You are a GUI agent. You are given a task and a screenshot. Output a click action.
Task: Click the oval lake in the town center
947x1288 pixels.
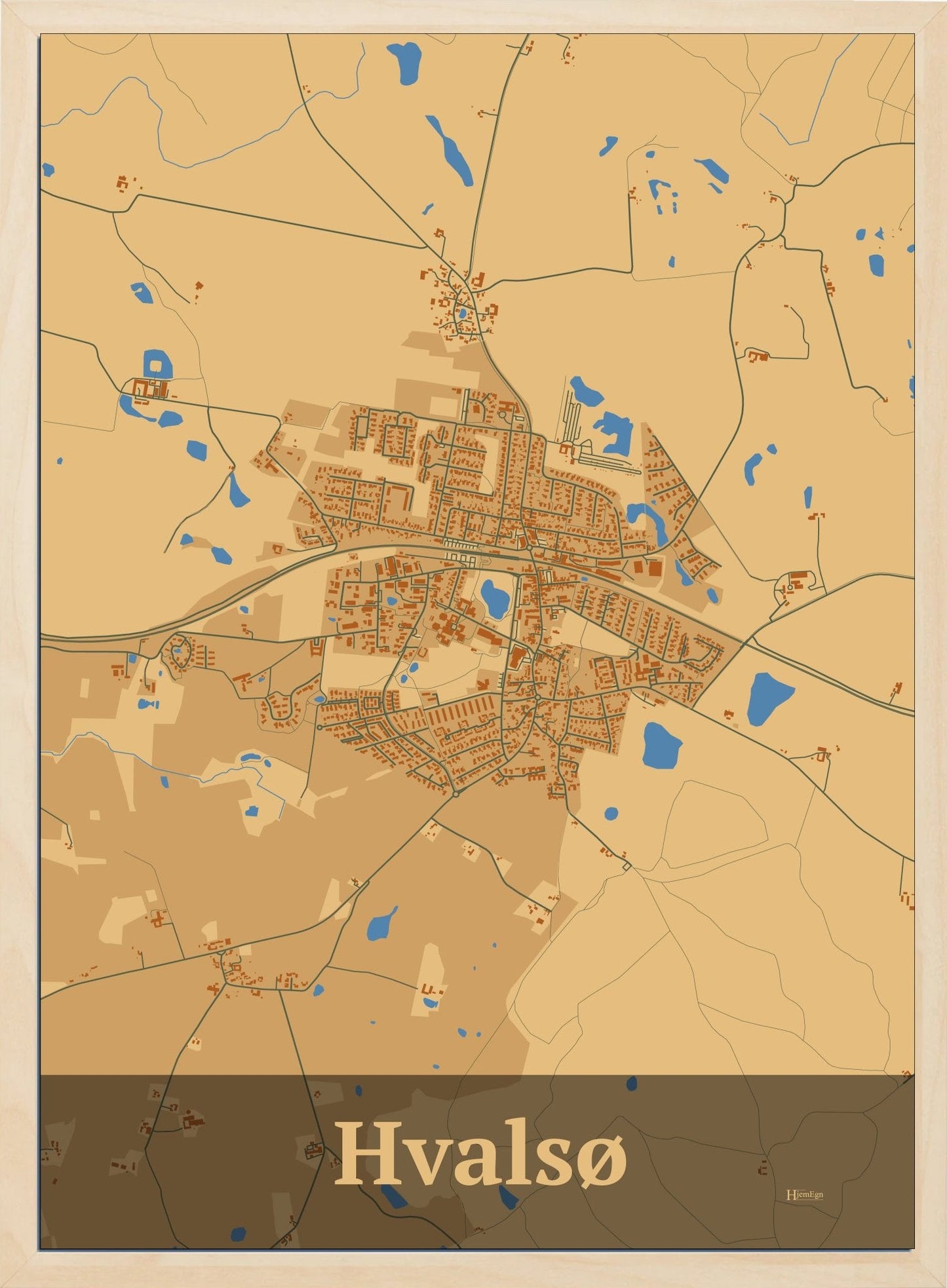pos(495,598)
